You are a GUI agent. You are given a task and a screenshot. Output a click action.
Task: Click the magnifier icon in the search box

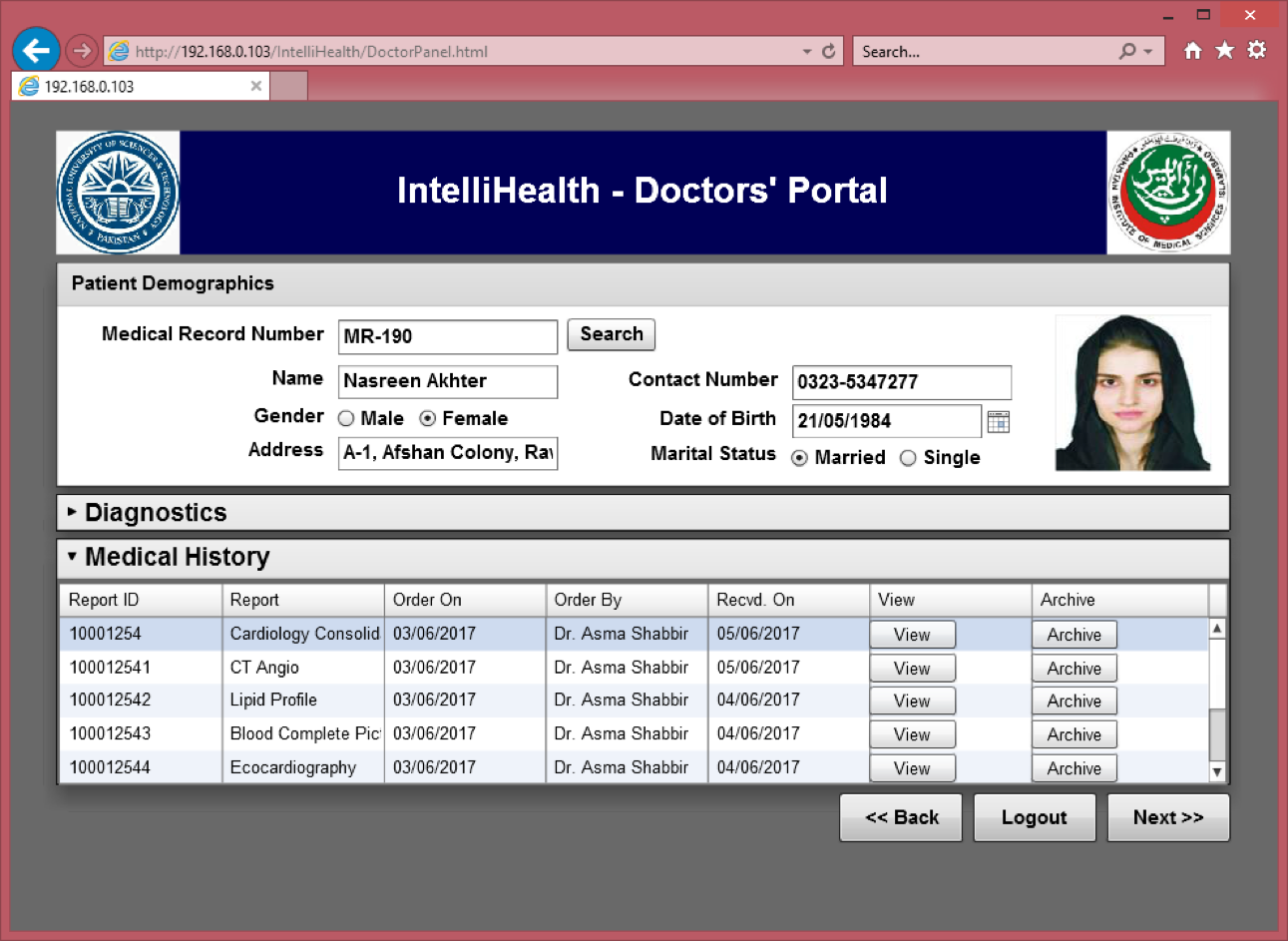(x=1127, y=51)
